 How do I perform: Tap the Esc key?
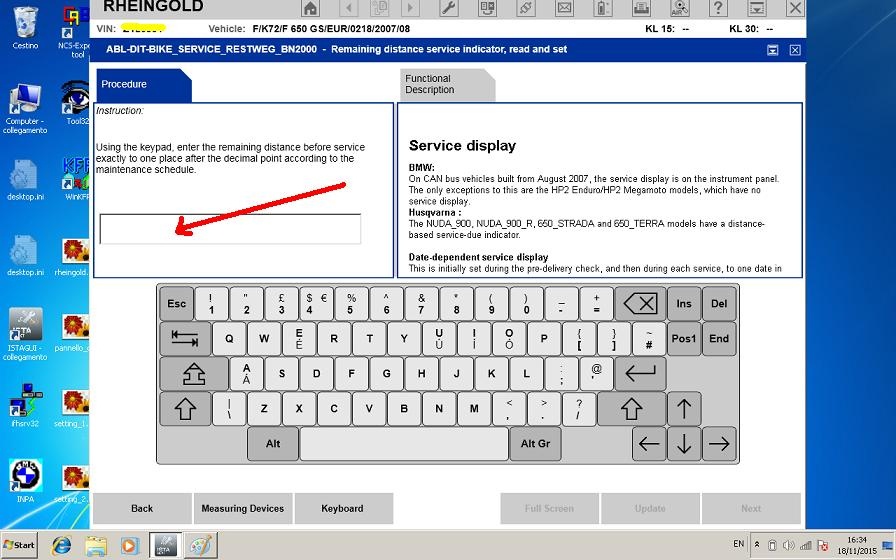point(177,303)
